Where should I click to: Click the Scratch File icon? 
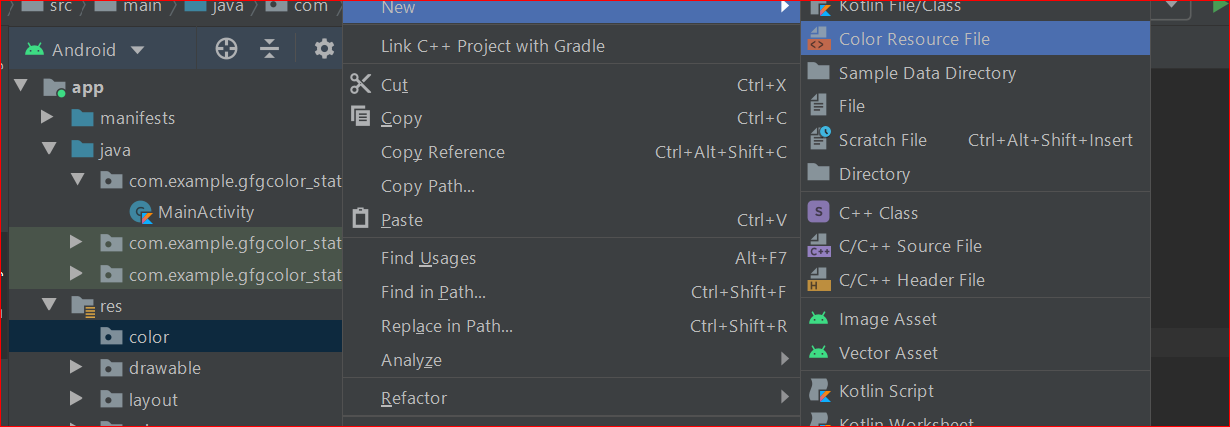pos(819,140)
